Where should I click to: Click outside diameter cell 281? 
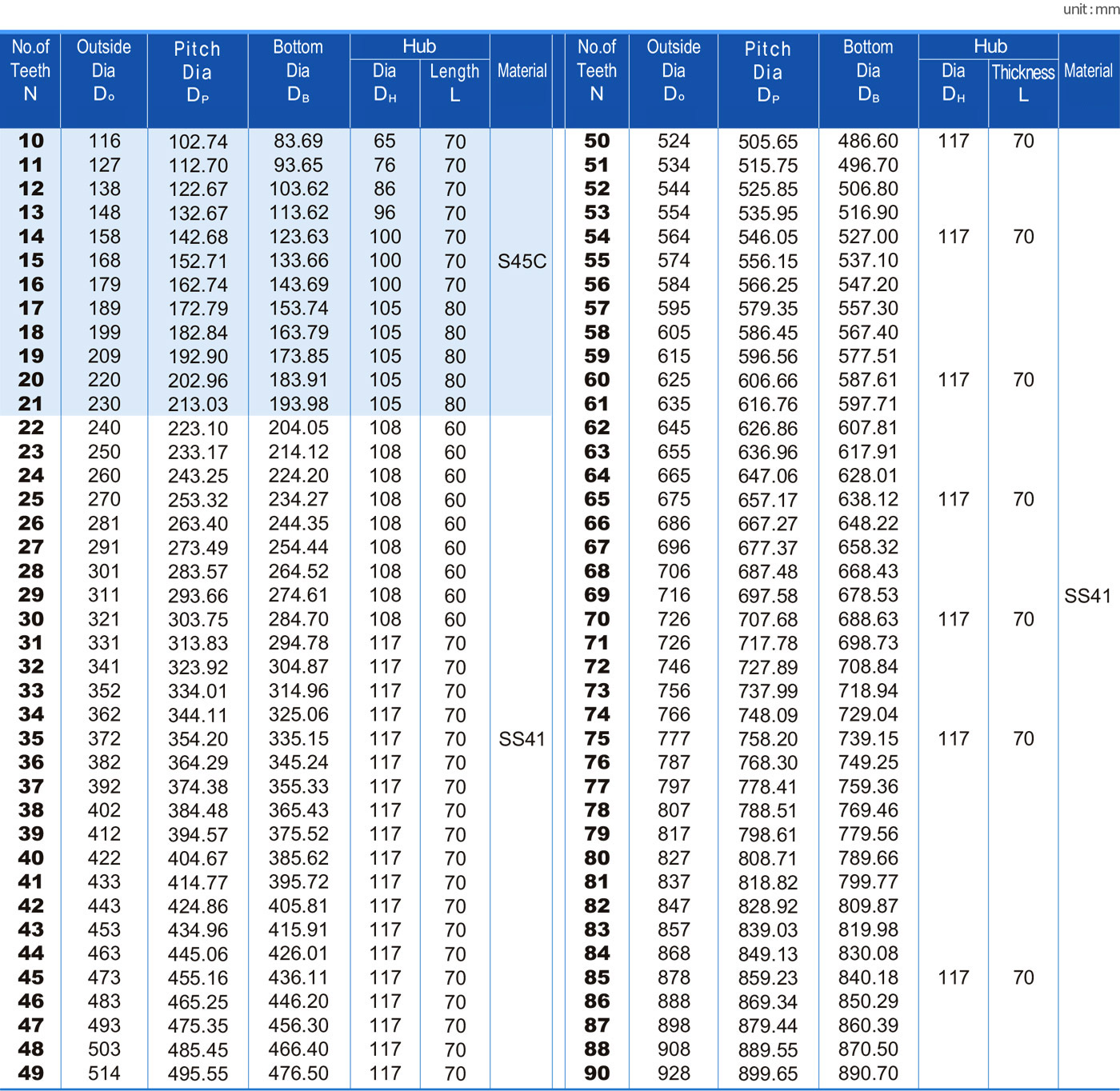(104, 523)
